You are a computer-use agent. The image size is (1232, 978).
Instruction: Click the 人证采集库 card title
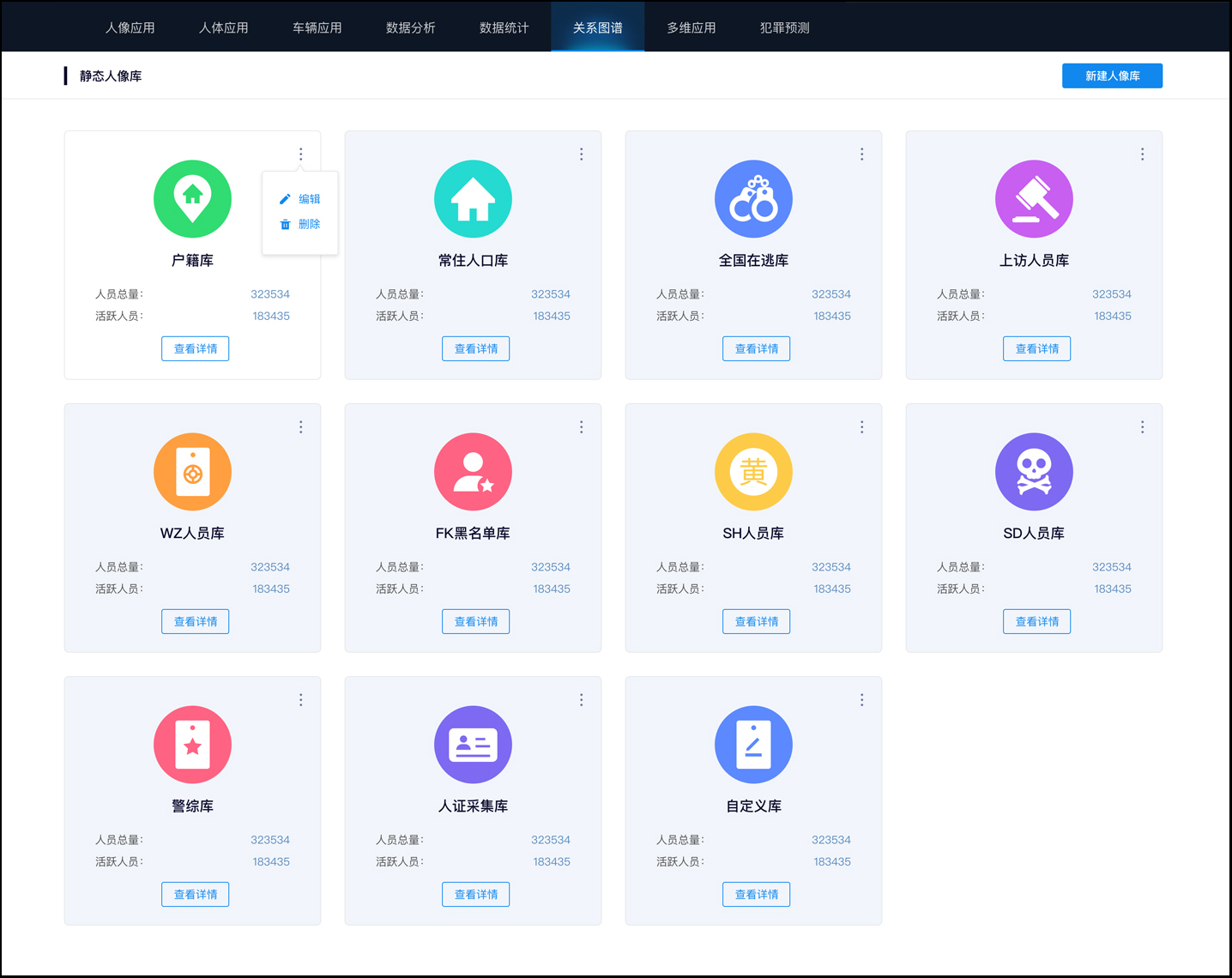point(473,806)
